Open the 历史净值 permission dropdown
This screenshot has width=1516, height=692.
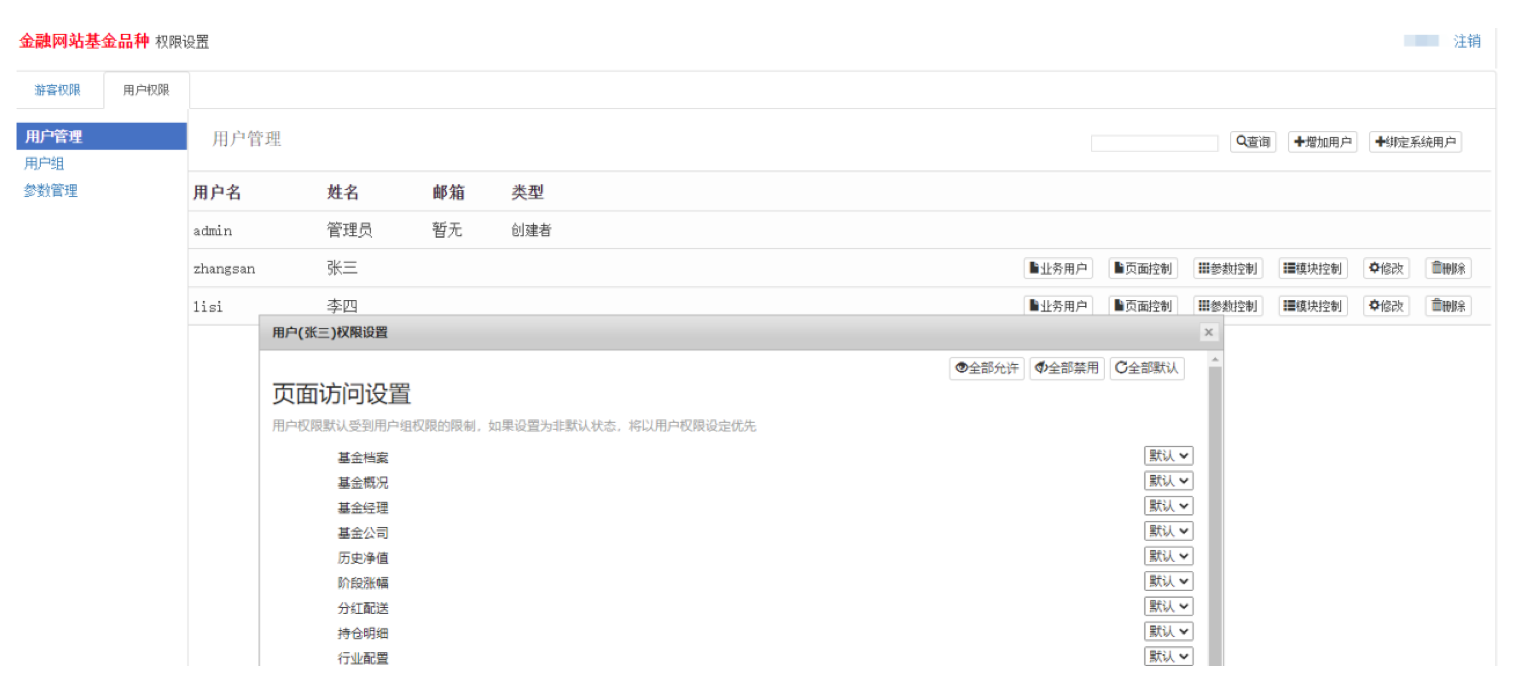[1168, 556]
